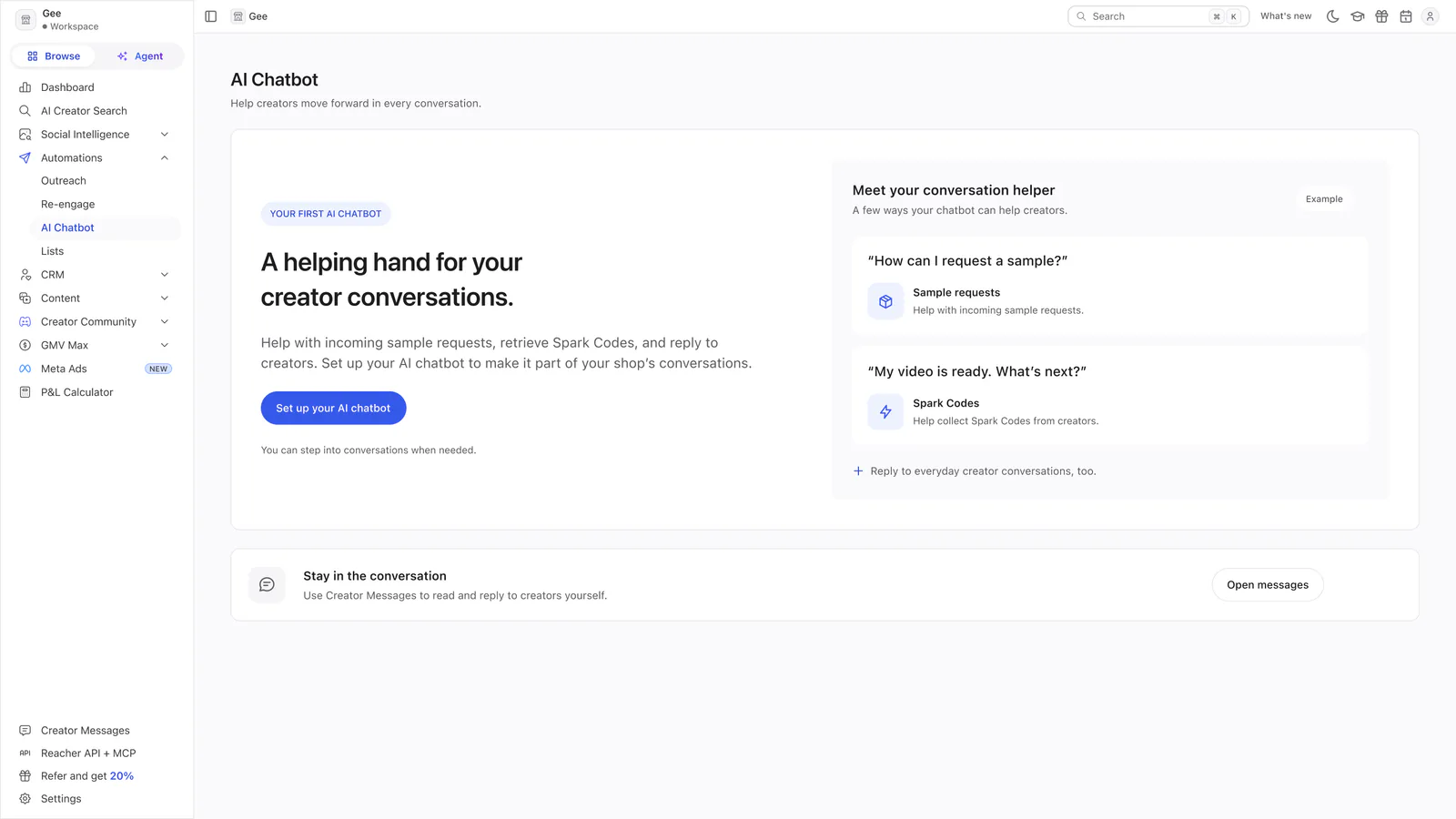
Task: Select AI Chatbot in the sidebar
Action: 106,228
